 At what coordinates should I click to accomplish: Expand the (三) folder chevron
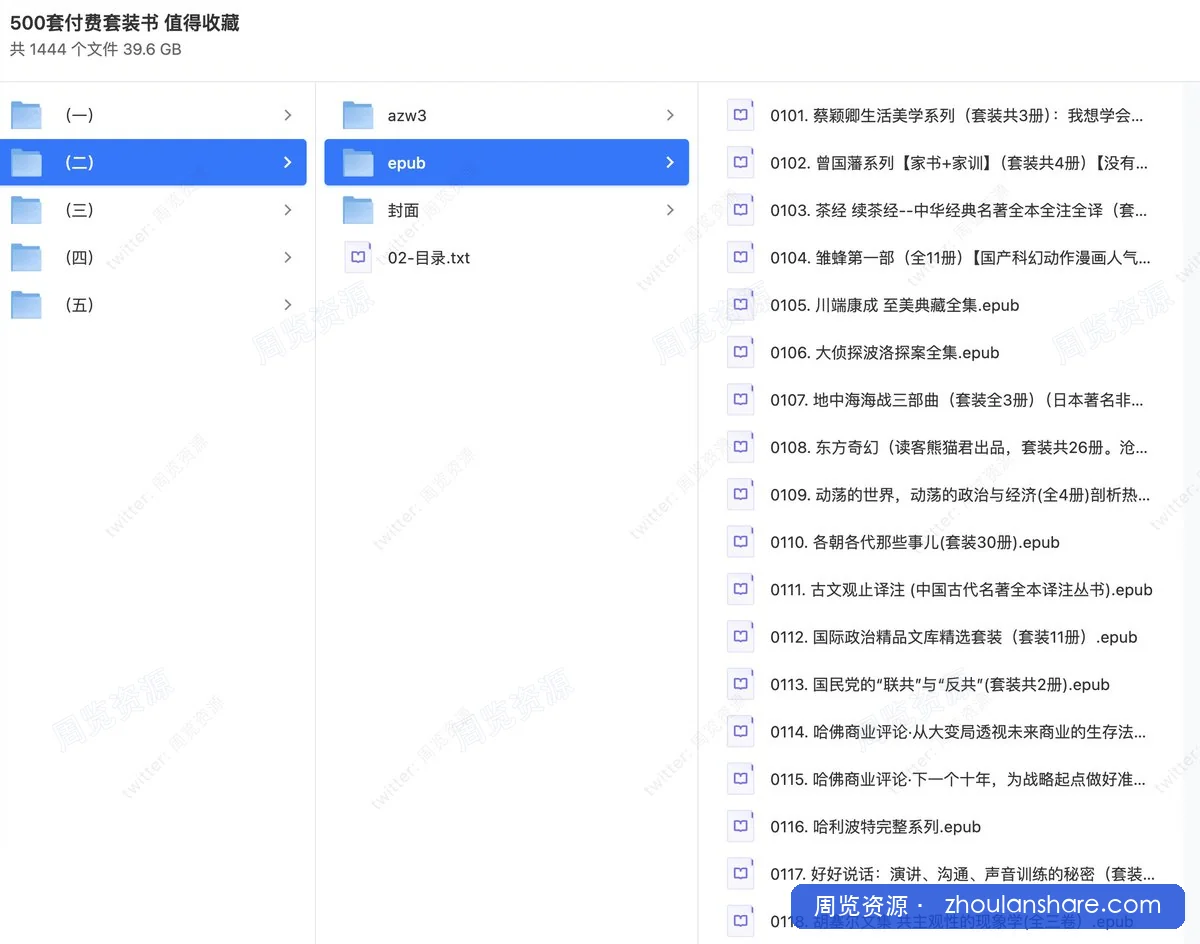coord(288,210)
